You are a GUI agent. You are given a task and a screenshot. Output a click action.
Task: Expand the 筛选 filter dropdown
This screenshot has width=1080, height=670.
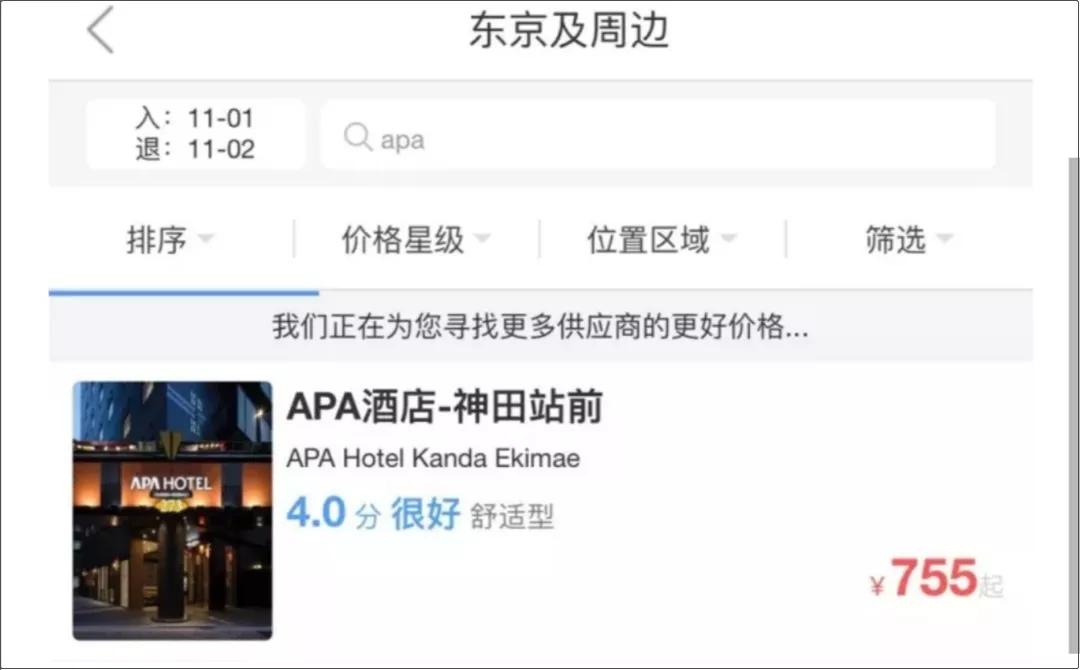[x=908, y=240]
